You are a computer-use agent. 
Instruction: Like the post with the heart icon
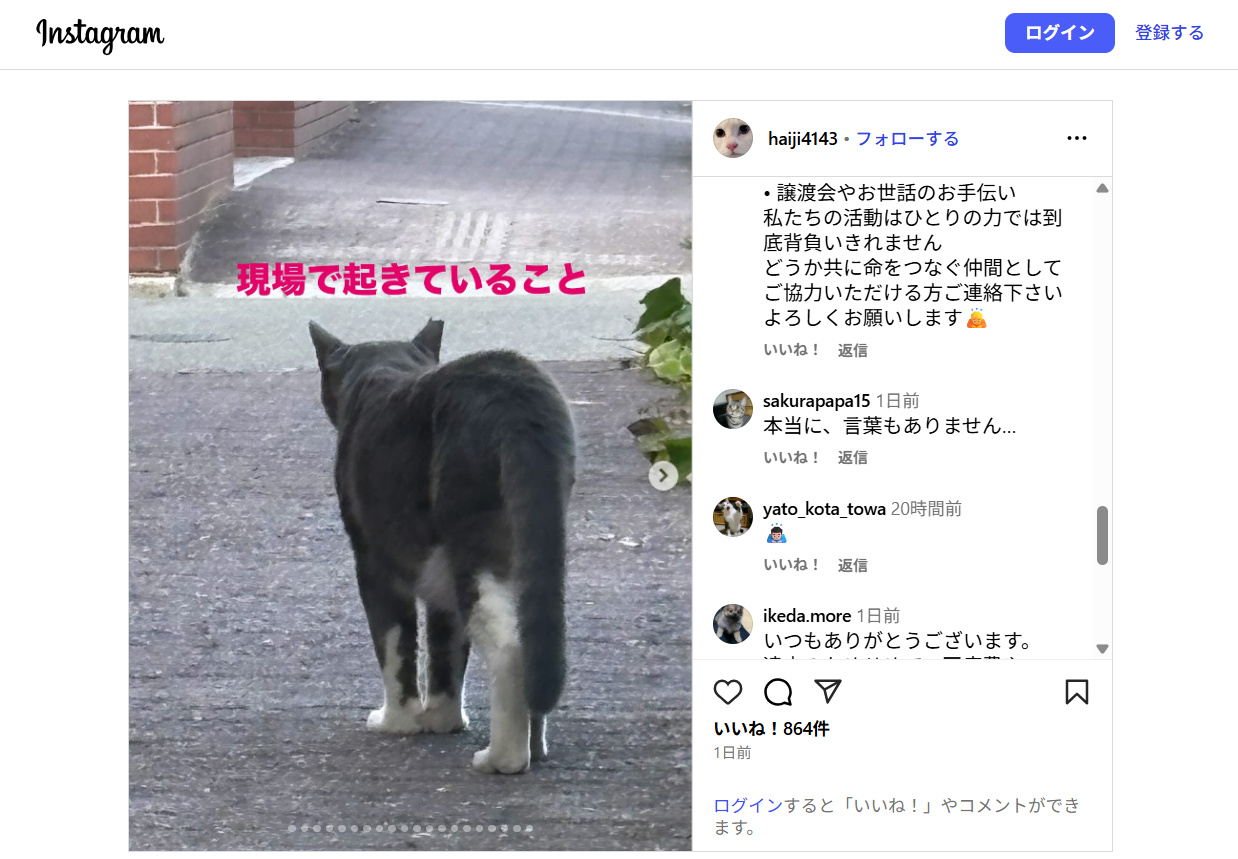click(x=728, y=692)
